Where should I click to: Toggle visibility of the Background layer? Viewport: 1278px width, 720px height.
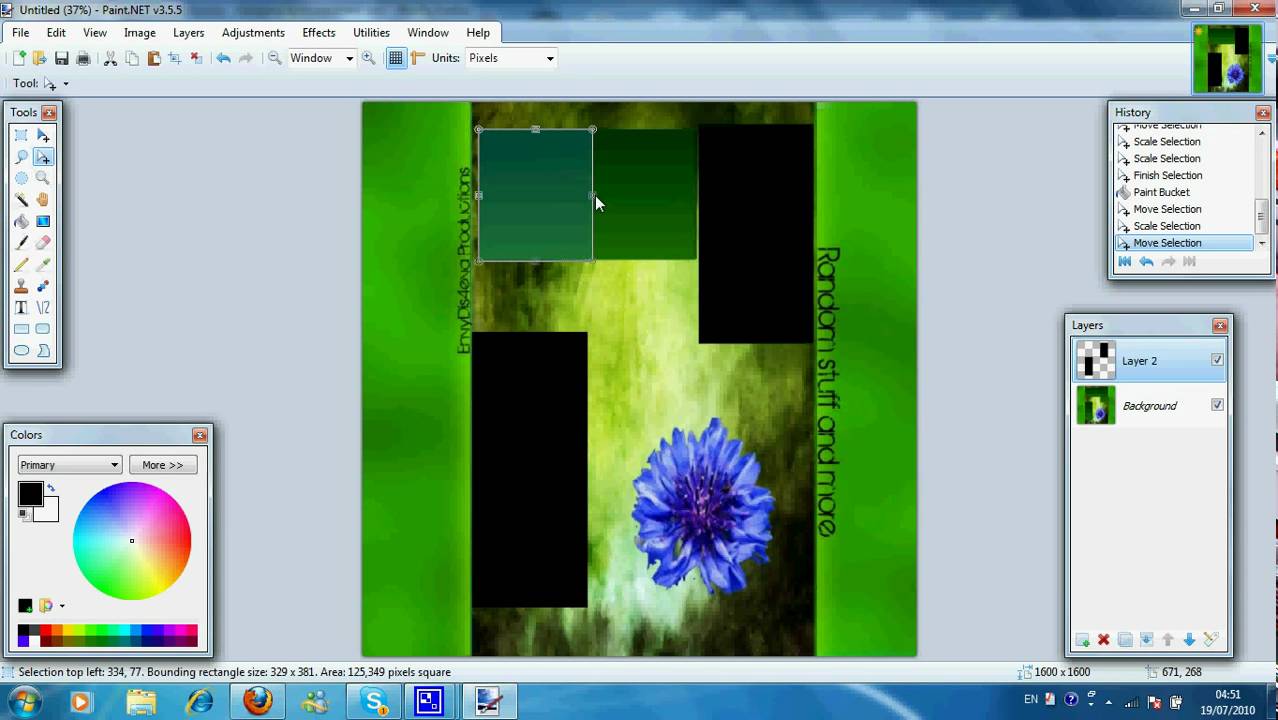1217,405
